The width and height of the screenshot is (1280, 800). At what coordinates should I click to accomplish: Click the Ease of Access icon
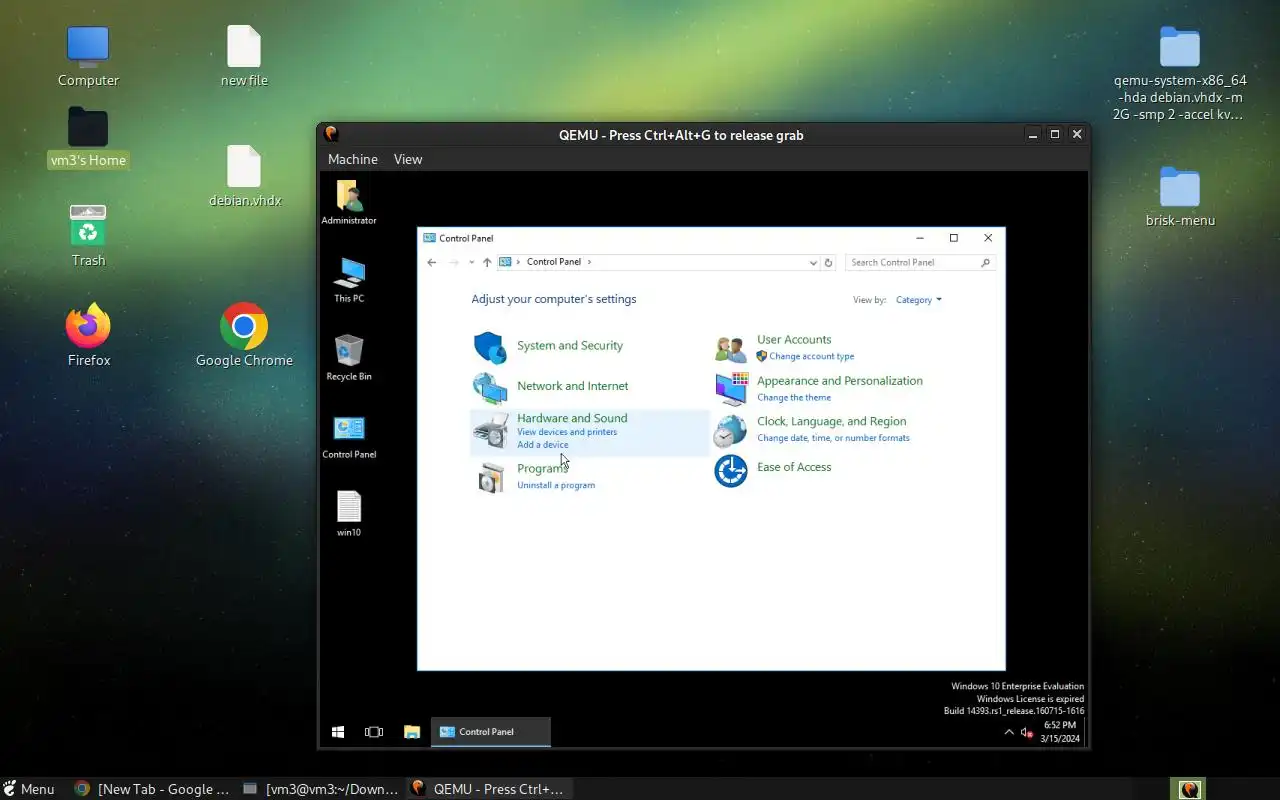[731, 471]
